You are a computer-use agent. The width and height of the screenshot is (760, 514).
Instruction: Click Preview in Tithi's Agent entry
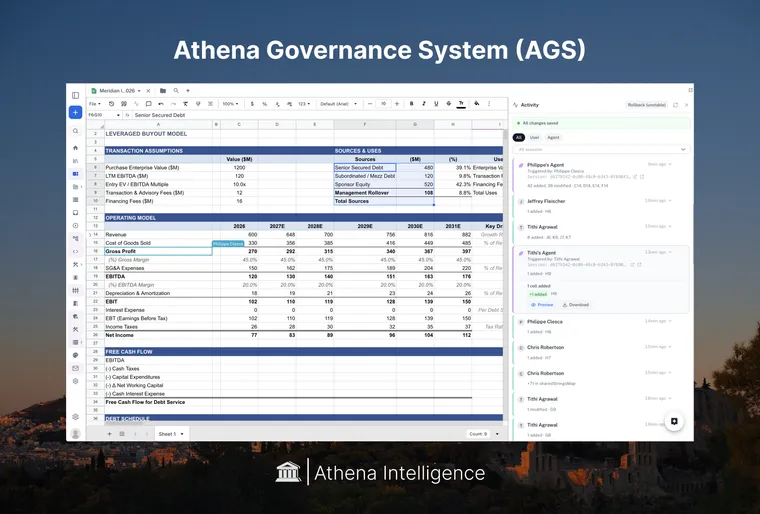click(x=542, y=305)
